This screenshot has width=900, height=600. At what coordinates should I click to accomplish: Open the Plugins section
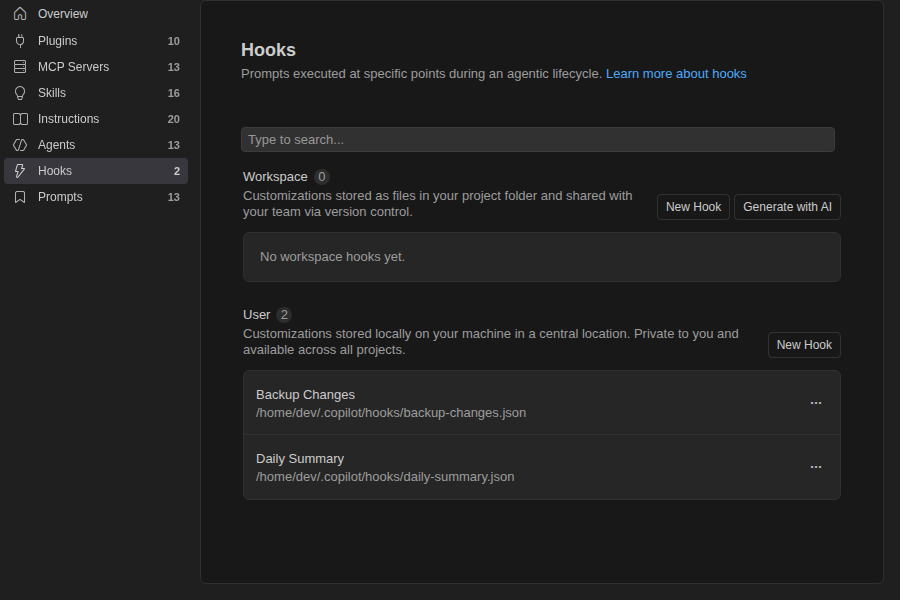point(96,41)
